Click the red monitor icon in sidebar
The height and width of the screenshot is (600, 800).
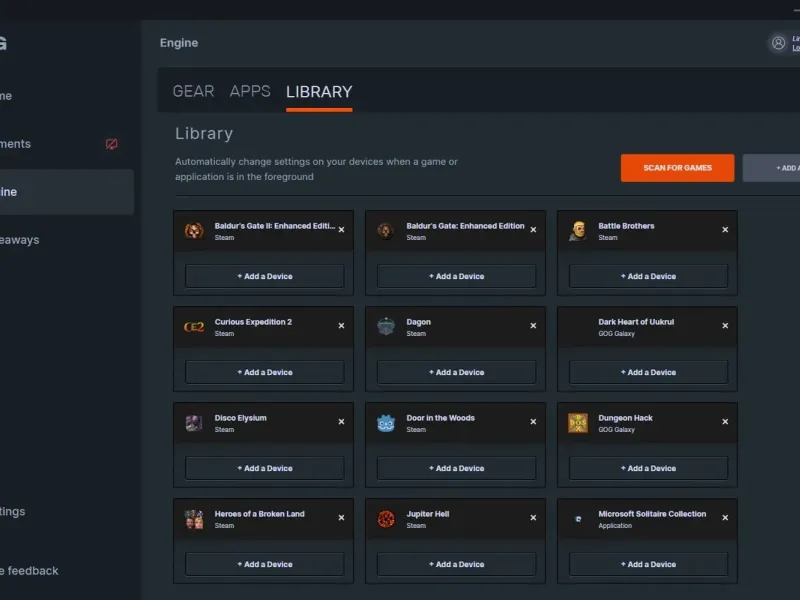112,144
